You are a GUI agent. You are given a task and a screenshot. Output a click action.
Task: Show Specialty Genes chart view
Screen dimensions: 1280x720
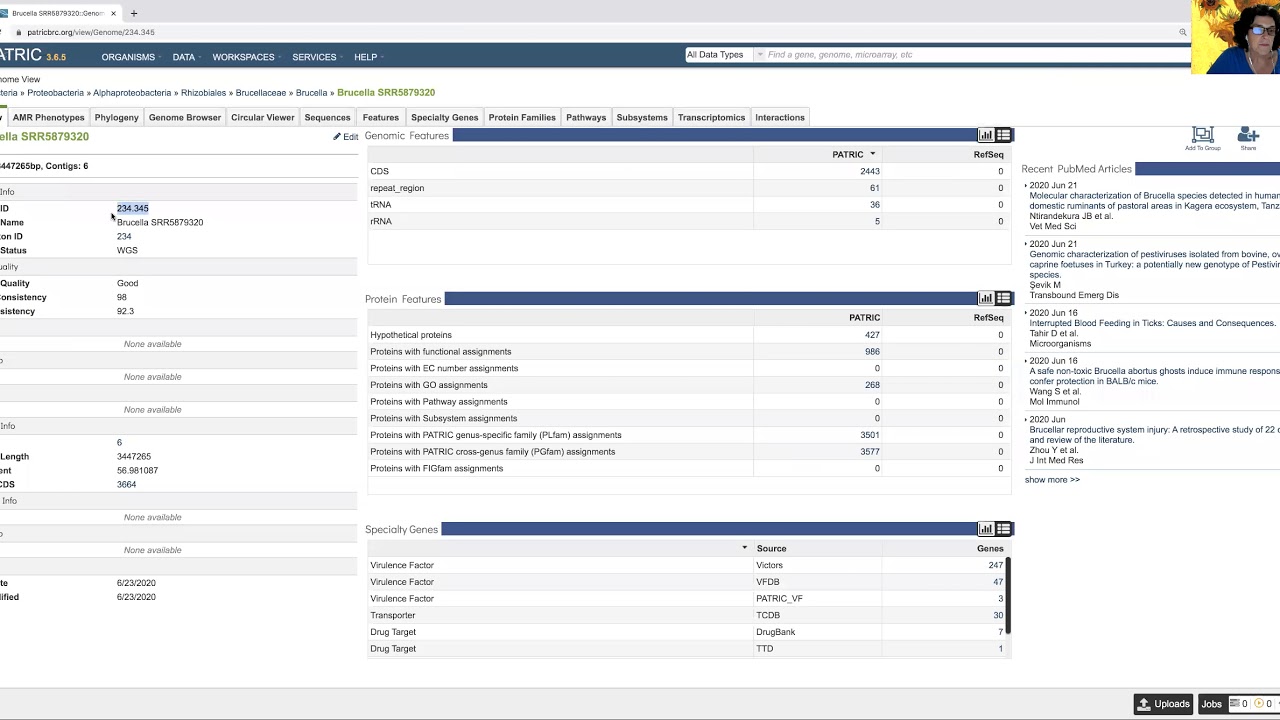pos(986,529)
